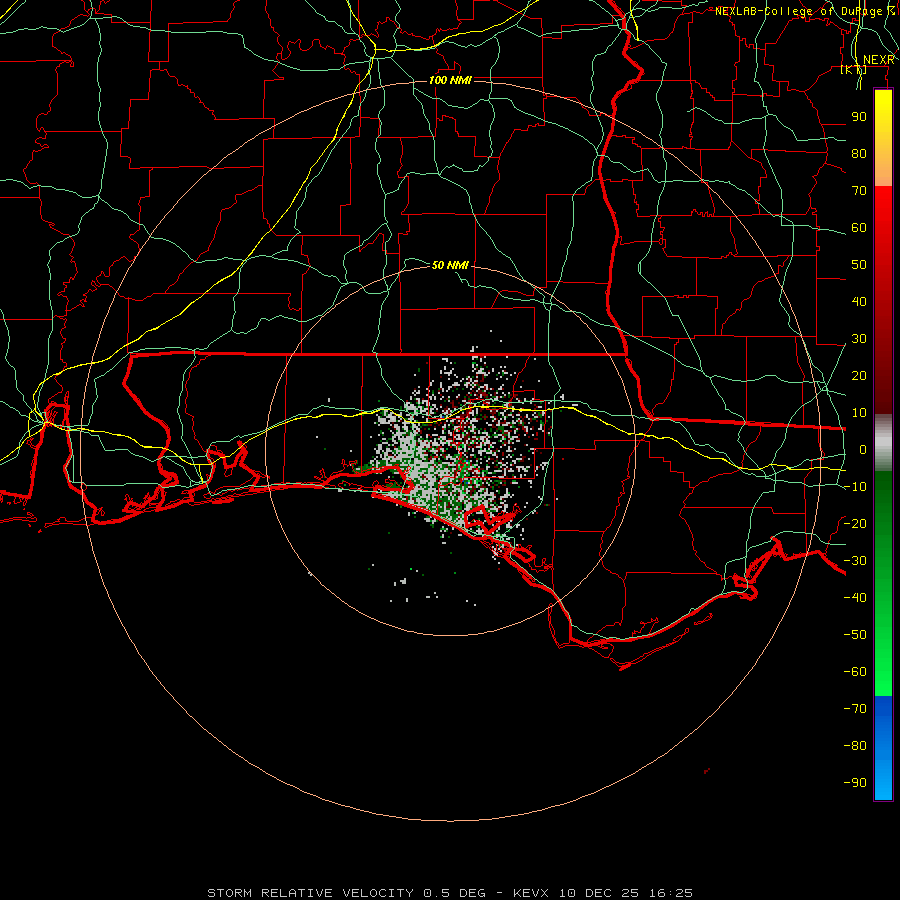Click the 100 NMI range ring label
This screenshot has width=900, height=900.
coord(450,80)
